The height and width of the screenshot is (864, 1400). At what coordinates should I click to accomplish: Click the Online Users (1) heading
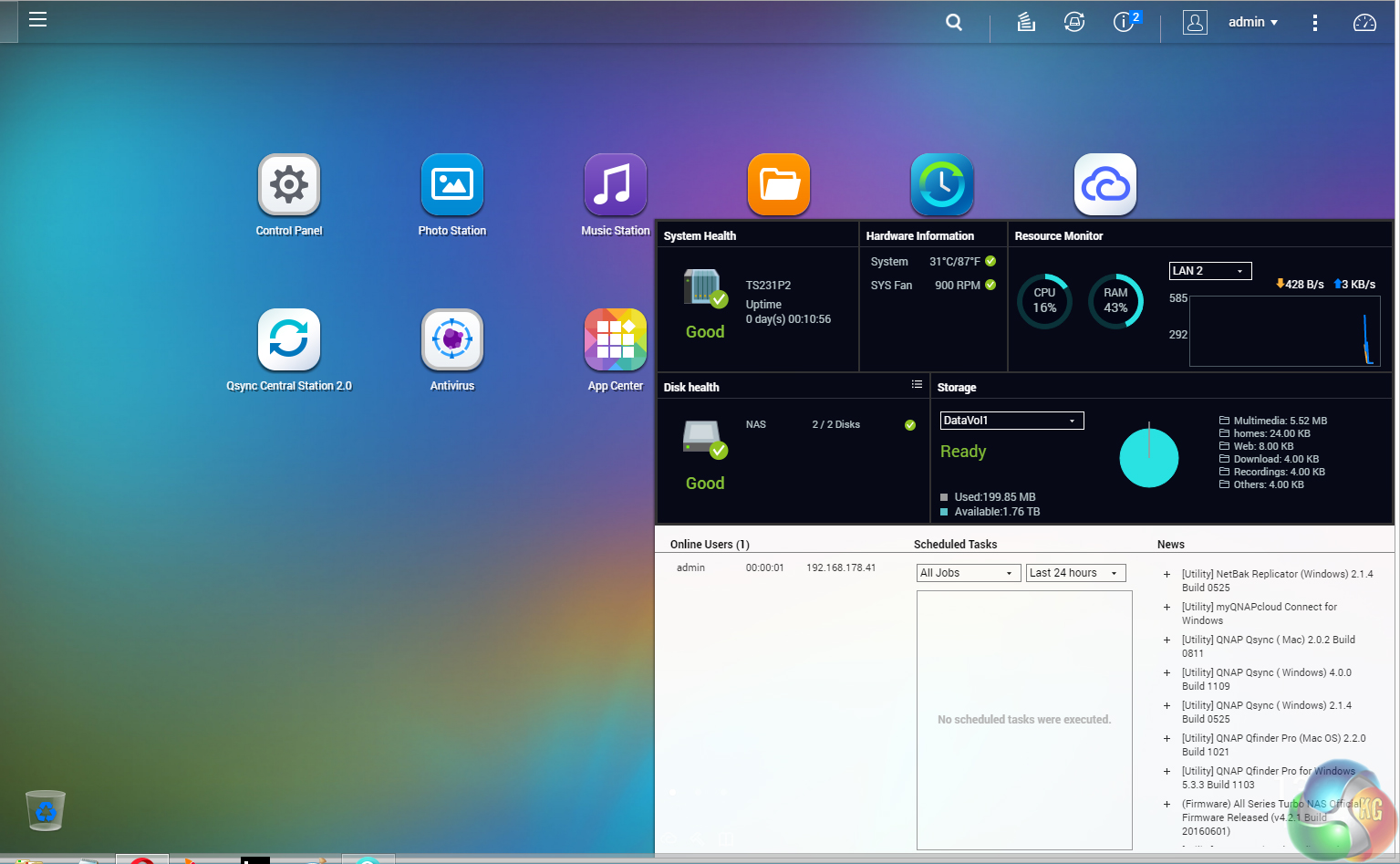click(x=710, y=545)
